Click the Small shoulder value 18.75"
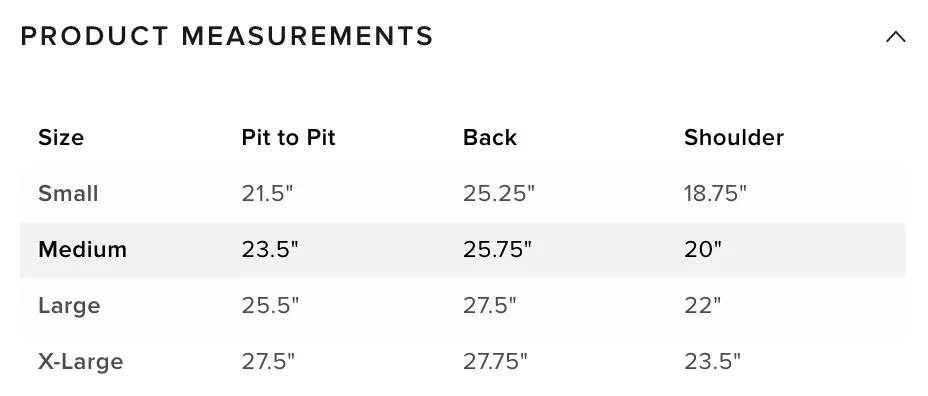 point(716,194)
